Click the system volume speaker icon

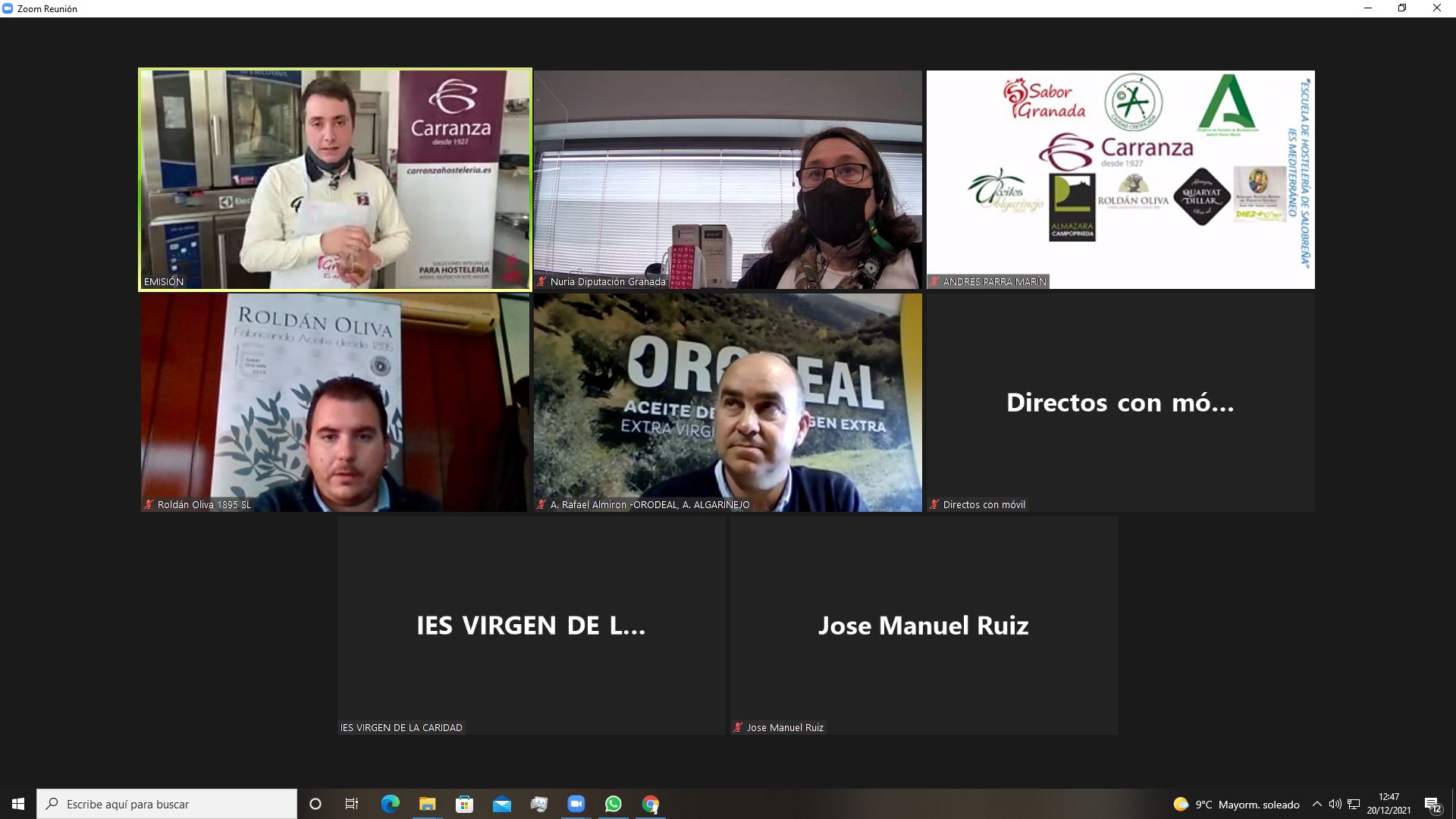click(1335, 804)
